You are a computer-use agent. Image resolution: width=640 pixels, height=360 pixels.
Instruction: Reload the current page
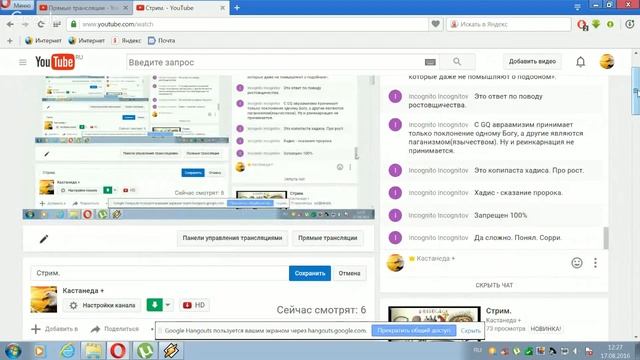point(41,24)
